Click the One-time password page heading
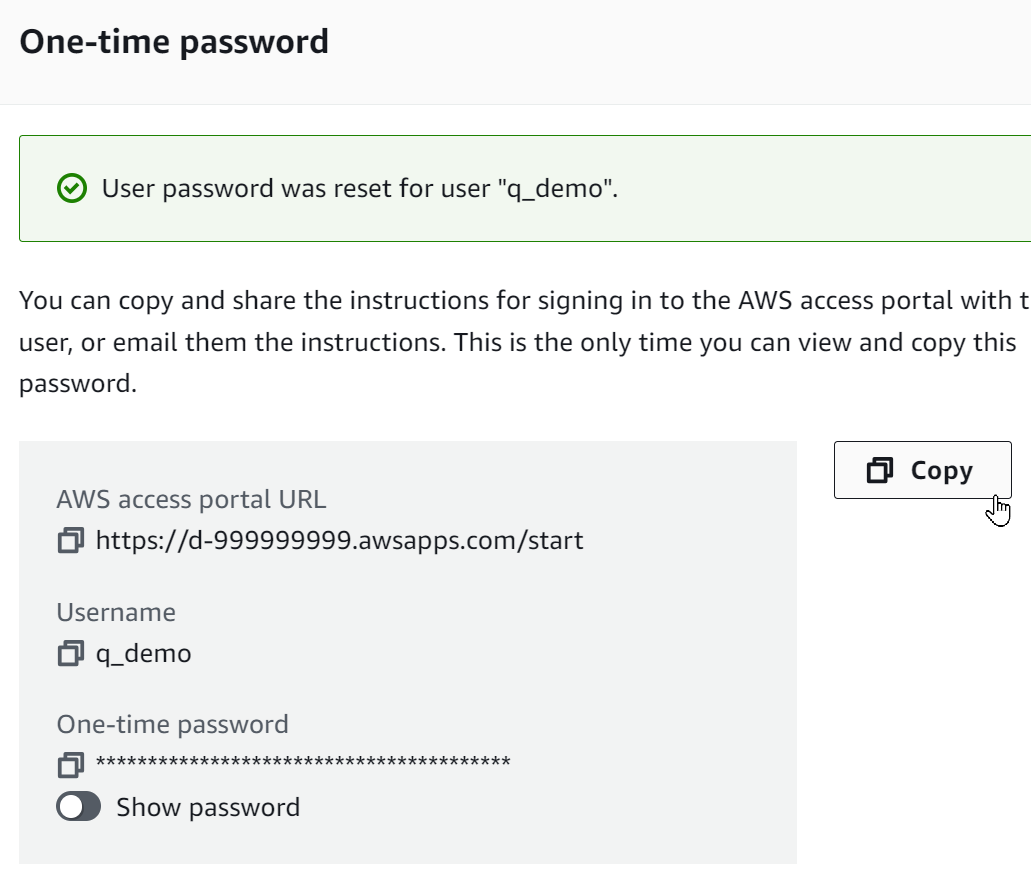This screenshot has width=1031, height=879. pyautogui.click(x=175, y=41)
